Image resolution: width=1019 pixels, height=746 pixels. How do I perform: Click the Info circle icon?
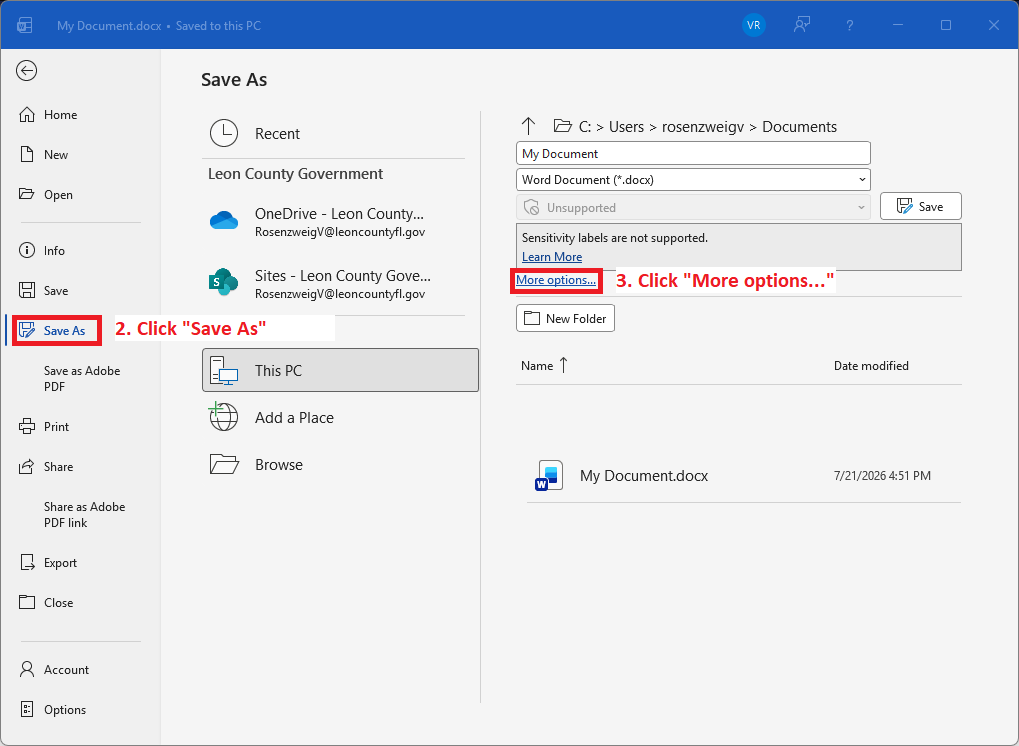point(27,250)
